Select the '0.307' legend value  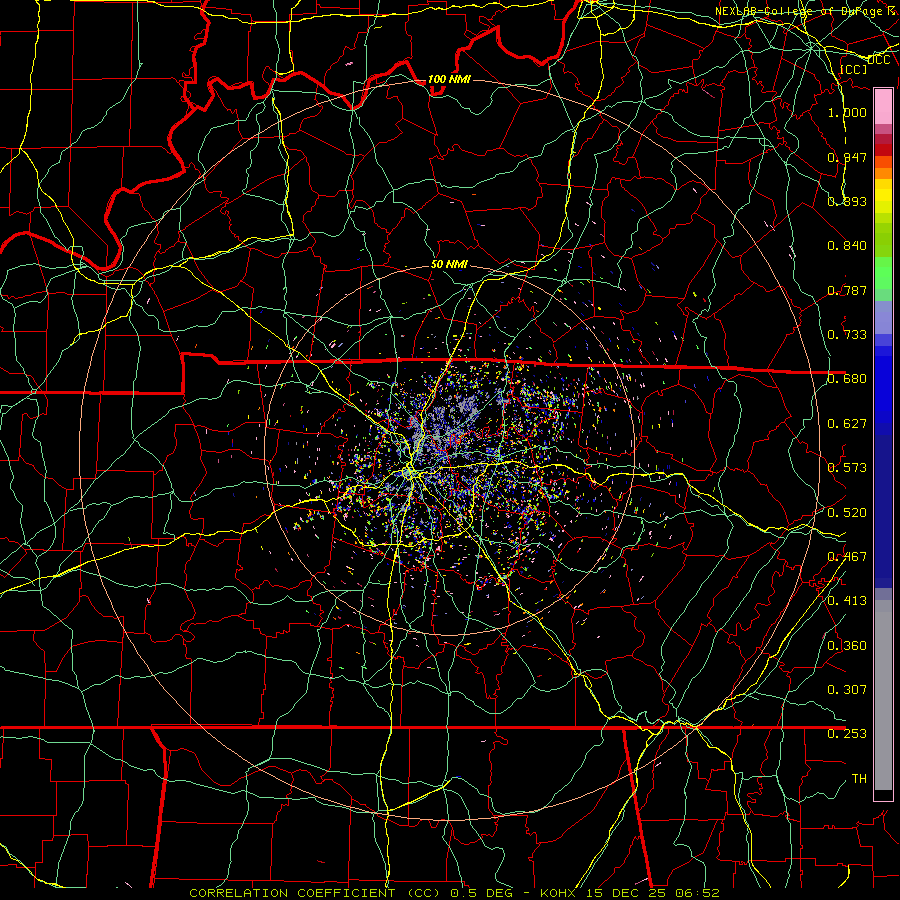[x=847, y=690]
